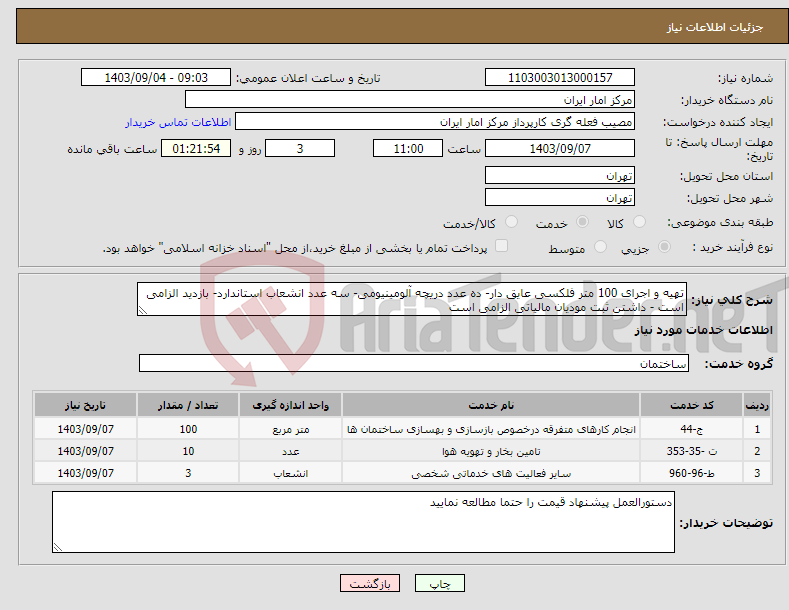Click the نام خدمت column header
Screen dimensions: 789x610
click(x=491, y=405)
